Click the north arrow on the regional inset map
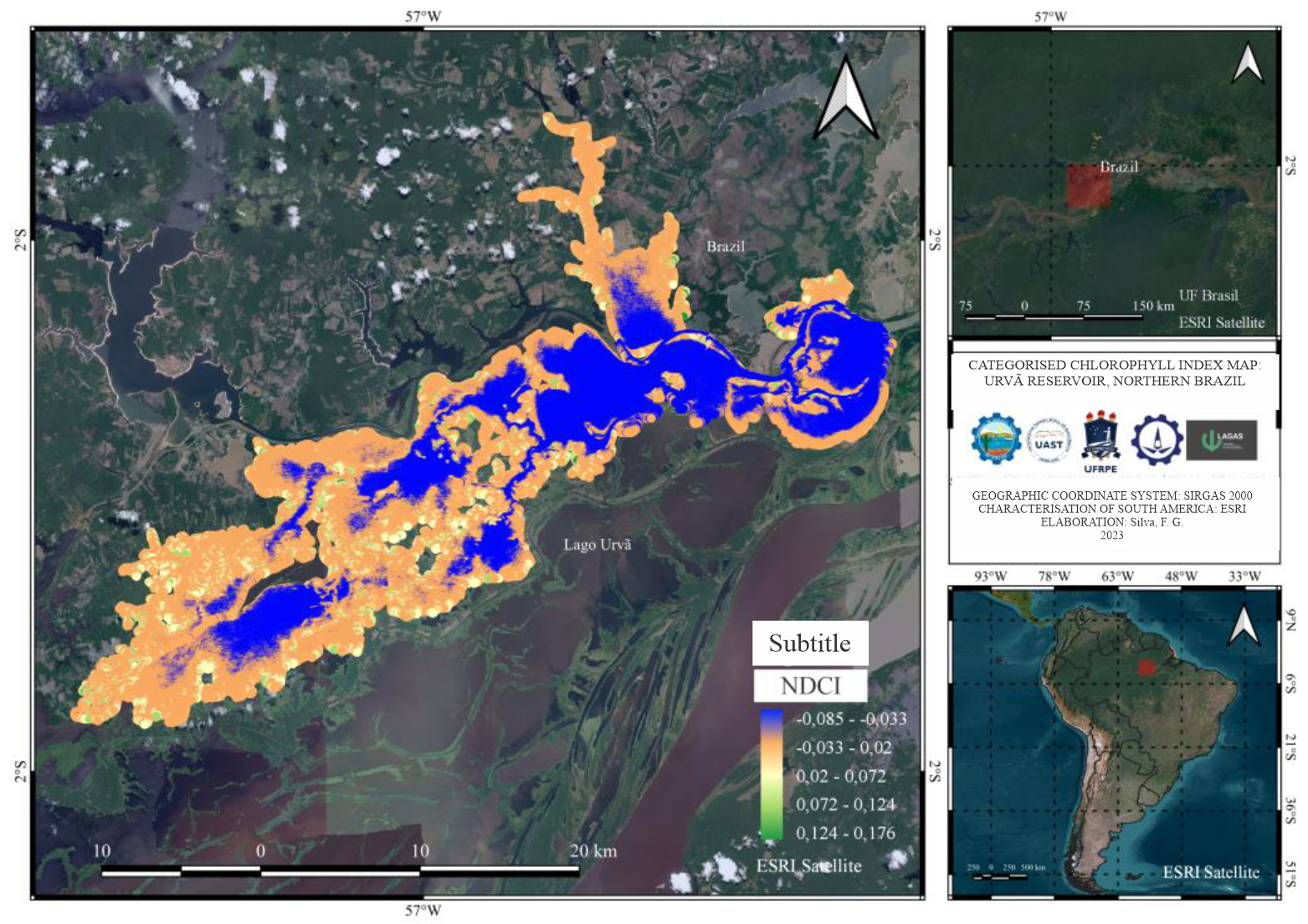The width and height of the screenshot is (1308, 924). tap(1247, 64)
